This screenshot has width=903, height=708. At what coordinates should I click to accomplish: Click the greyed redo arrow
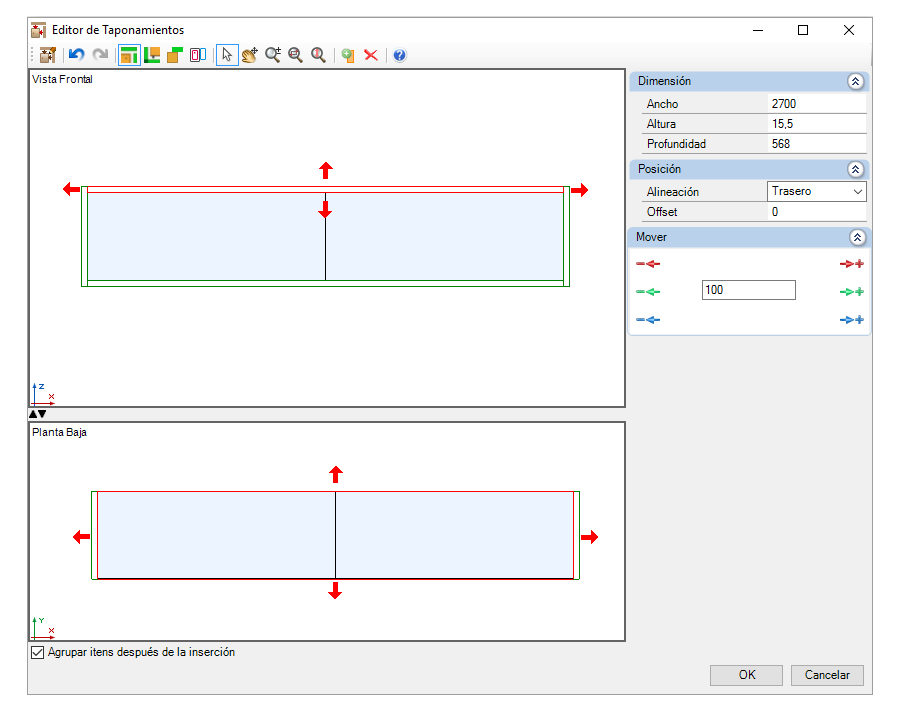coord(101,55)
